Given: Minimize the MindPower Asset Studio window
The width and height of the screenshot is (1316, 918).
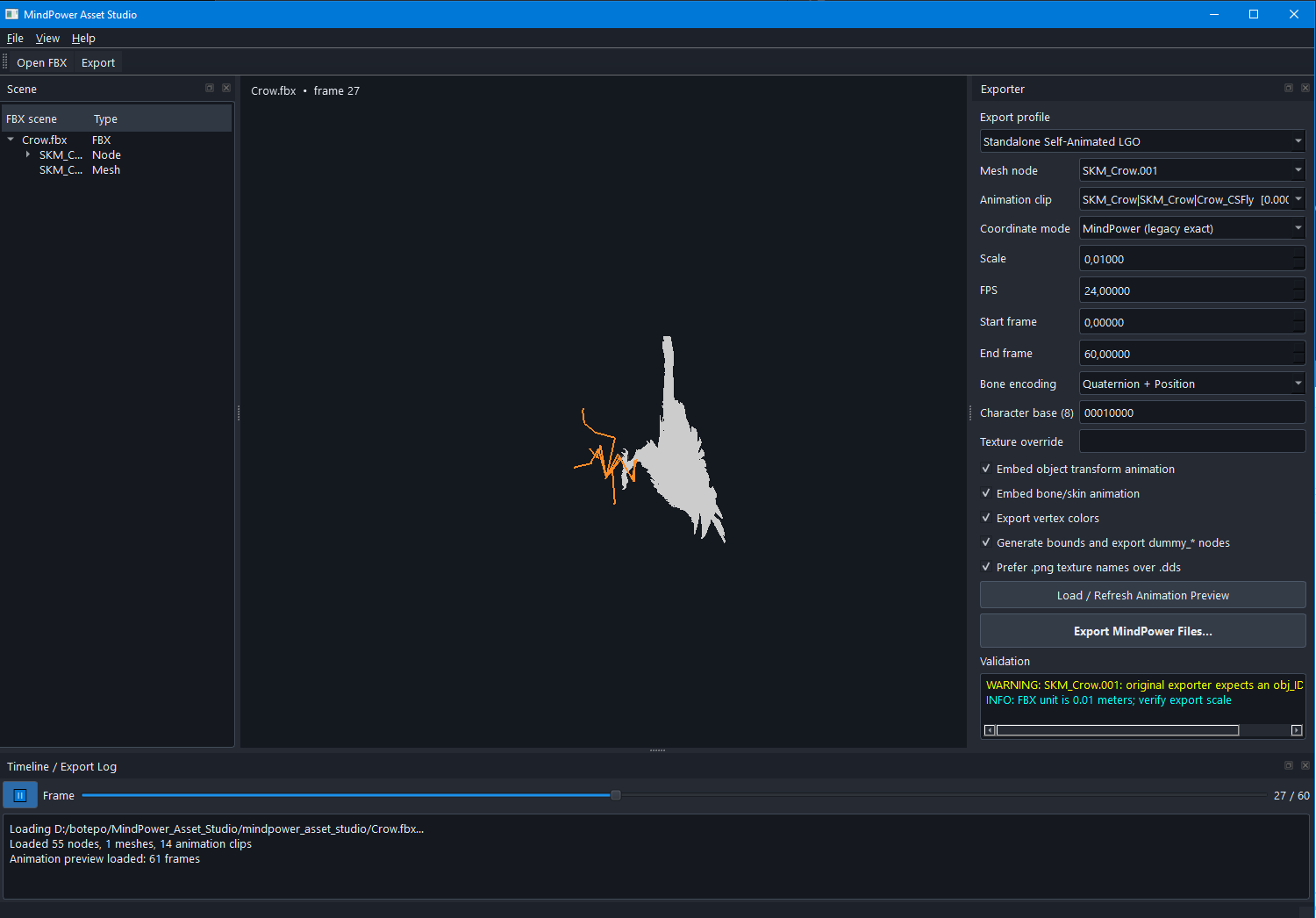Looking at the screenshot, I should click(1214, 14).
